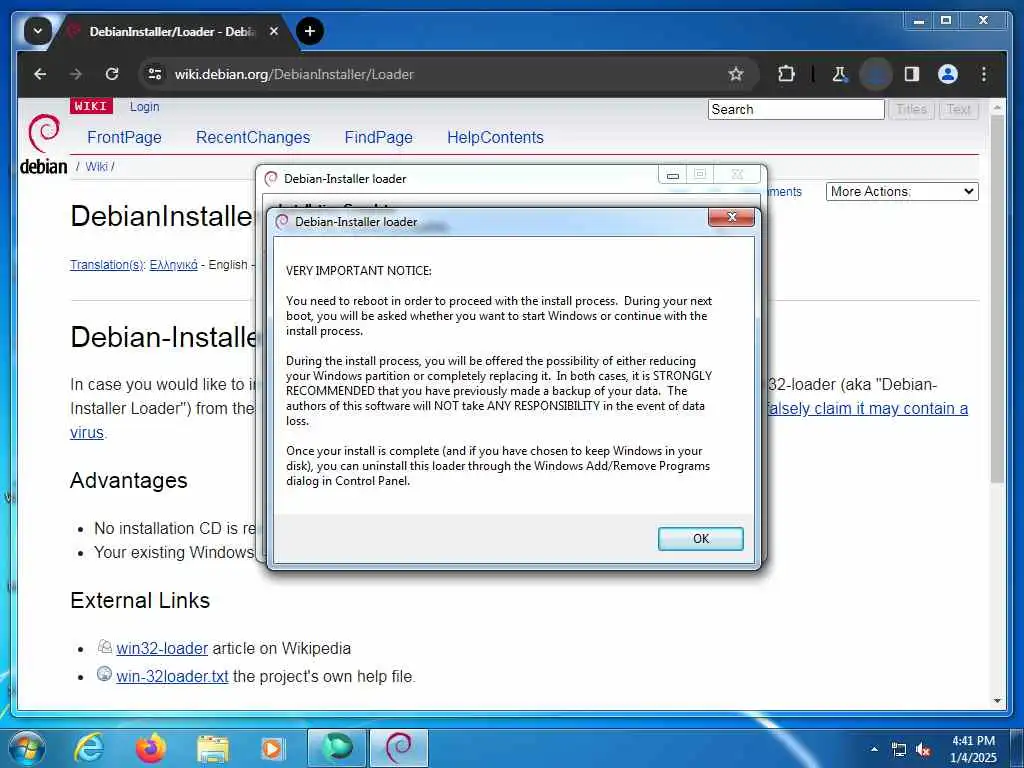The image size is (1024, 768).
Task: Open the win32-loader Wikipedia link
Action: pyautogui.click(x=162, y=648)
